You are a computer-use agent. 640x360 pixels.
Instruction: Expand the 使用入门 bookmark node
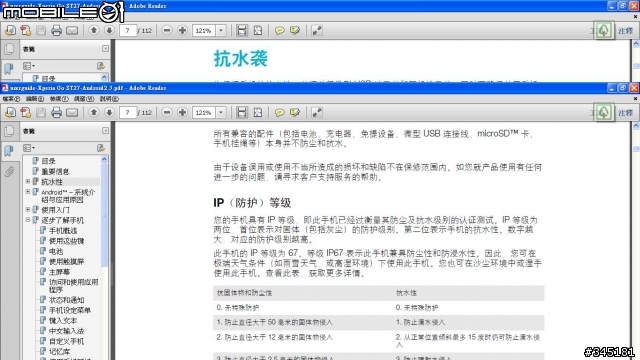pos(28,209)
